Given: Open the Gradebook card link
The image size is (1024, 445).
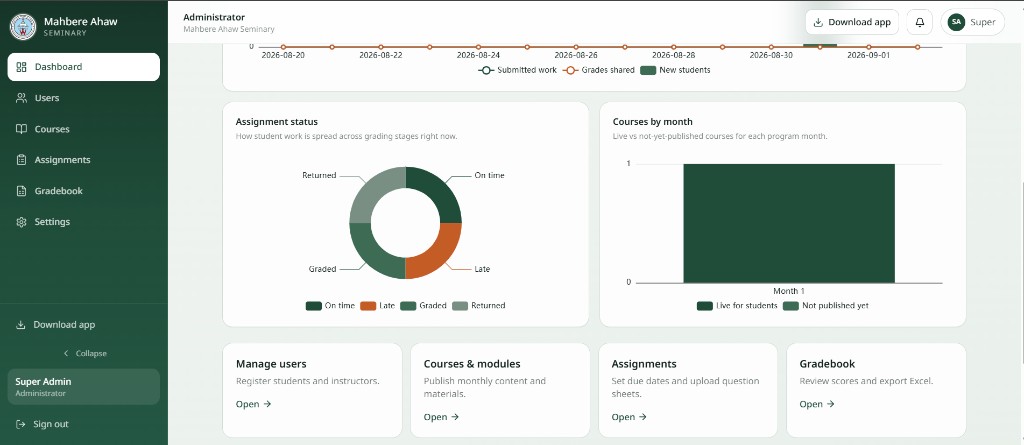Looking at the screenshot, I should 817,404.
